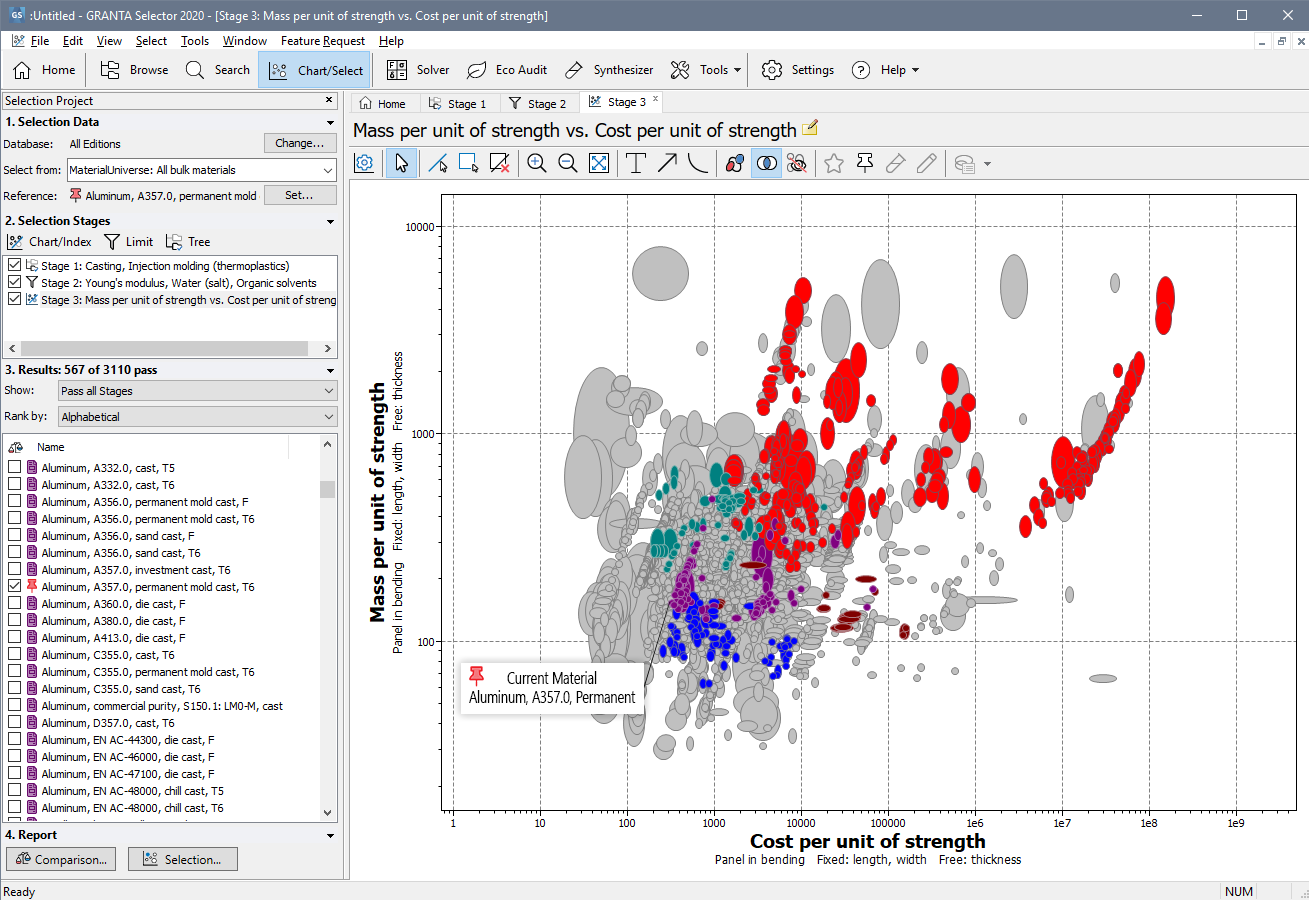Zoom in on the chart
Image resolution: width=1309 pixels, height=900 pixels.
(x=537, y=163)
